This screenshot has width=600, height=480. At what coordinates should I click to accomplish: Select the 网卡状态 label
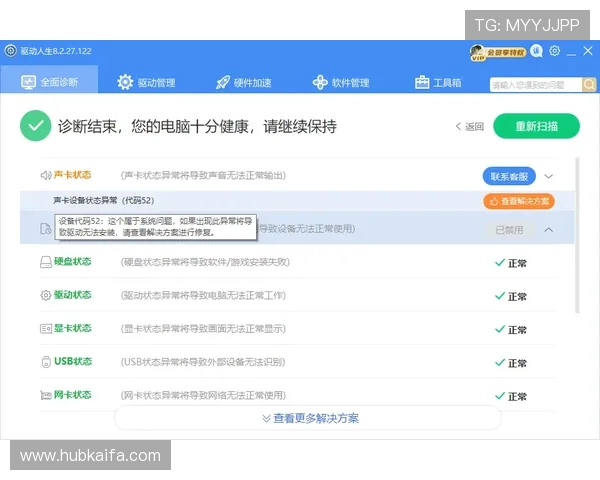[x=72, y=395]
